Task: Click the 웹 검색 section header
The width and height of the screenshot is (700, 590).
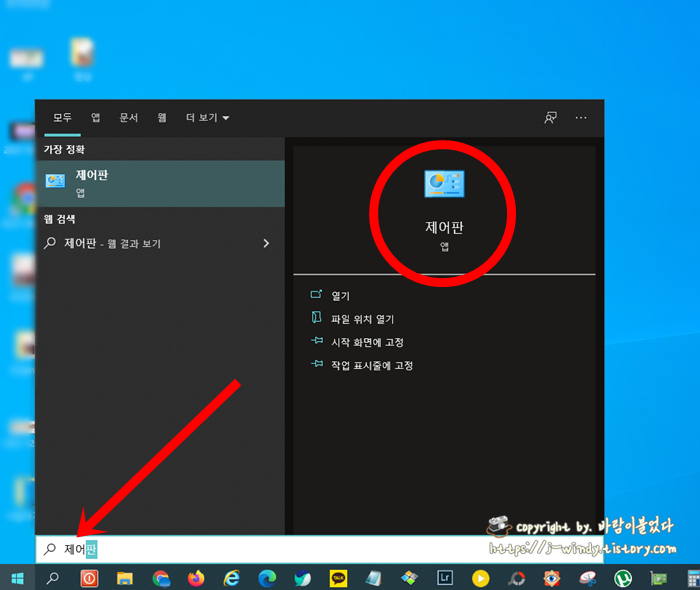Action: pos(59,219)
